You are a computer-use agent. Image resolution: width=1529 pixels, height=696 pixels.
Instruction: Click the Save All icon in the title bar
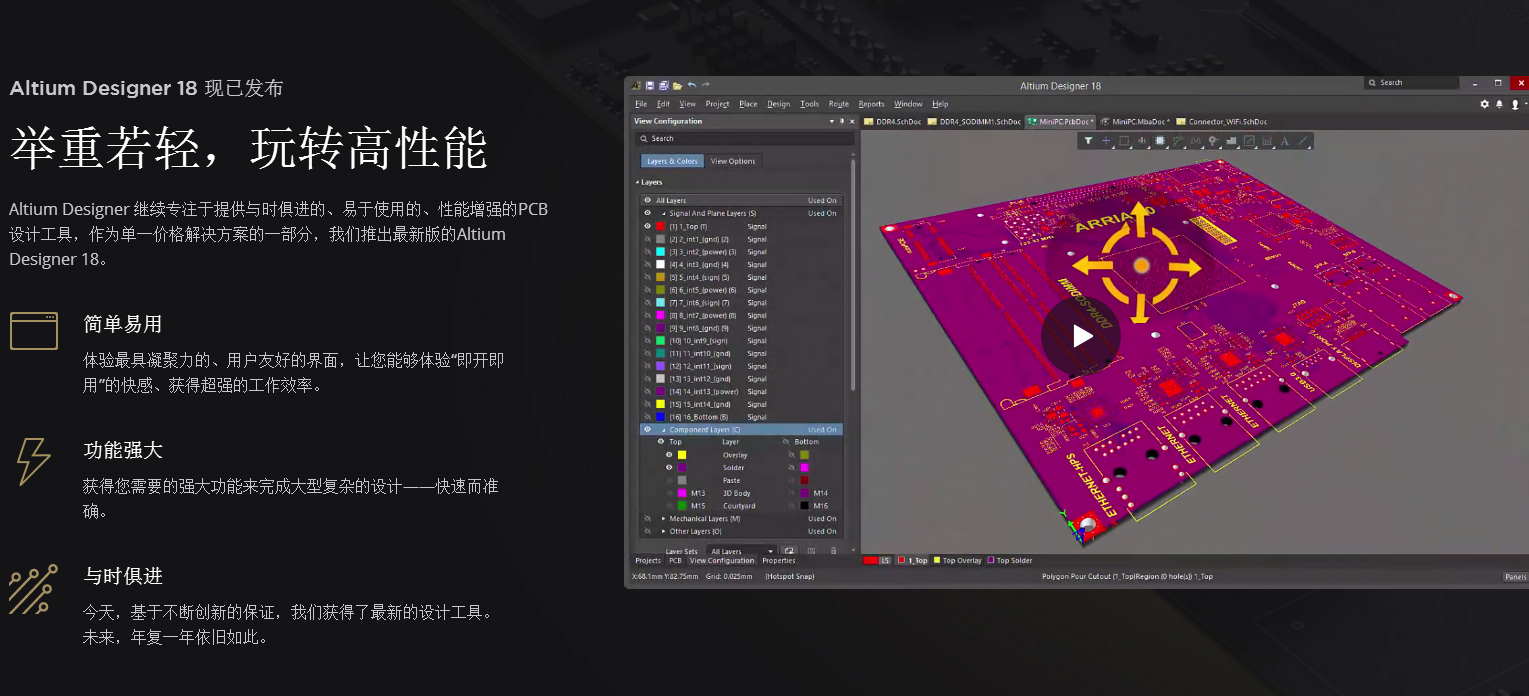click(x=663, y=86)
